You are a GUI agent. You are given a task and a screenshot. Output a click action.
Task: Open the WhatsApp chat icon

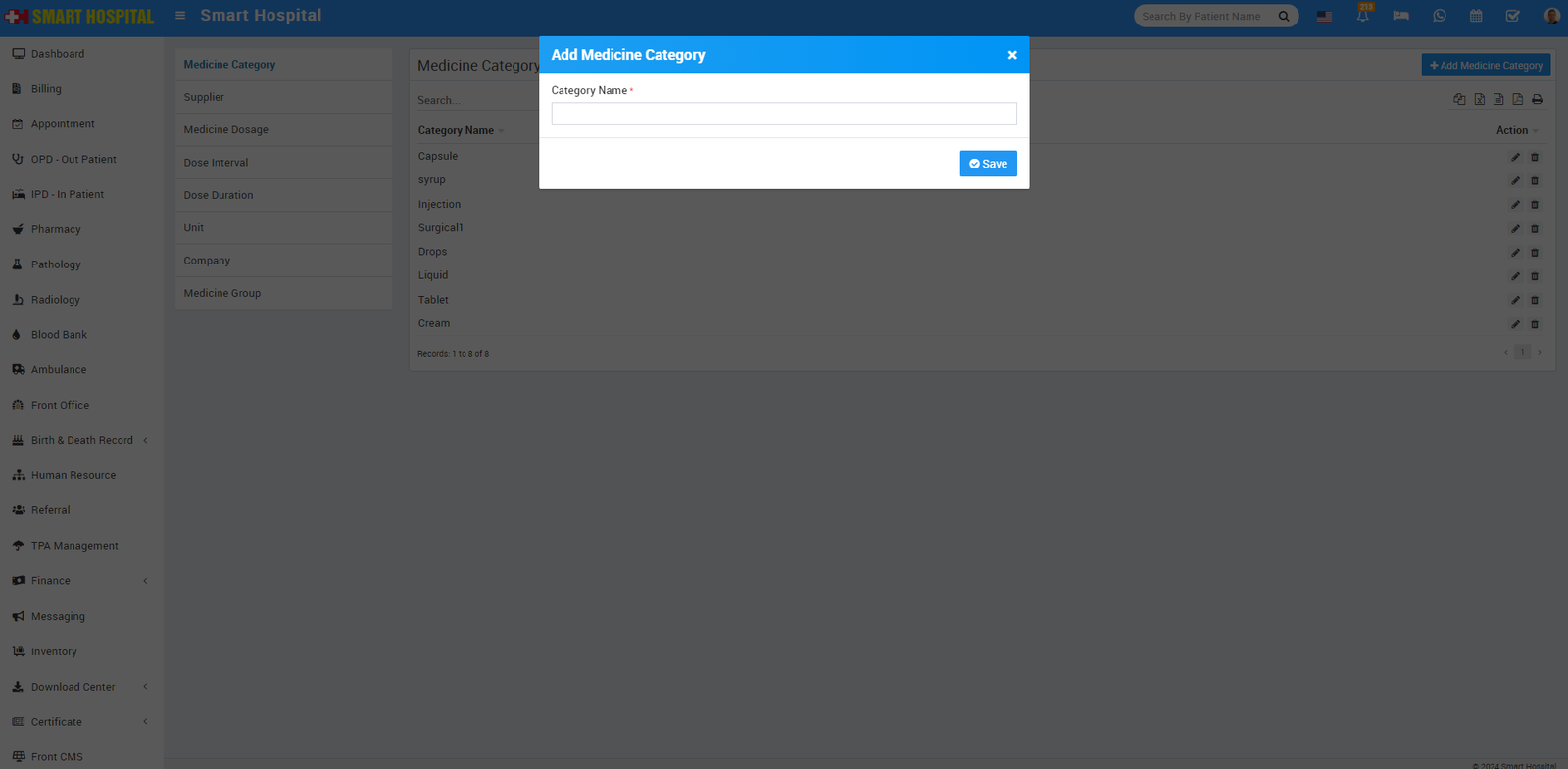click(1439, 17)
